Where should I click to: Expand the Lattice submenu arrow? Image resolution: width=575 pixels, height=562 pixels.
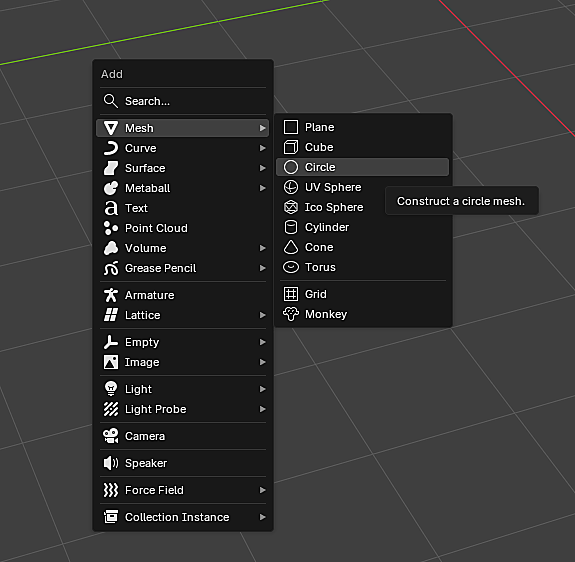tap(263, 315)
